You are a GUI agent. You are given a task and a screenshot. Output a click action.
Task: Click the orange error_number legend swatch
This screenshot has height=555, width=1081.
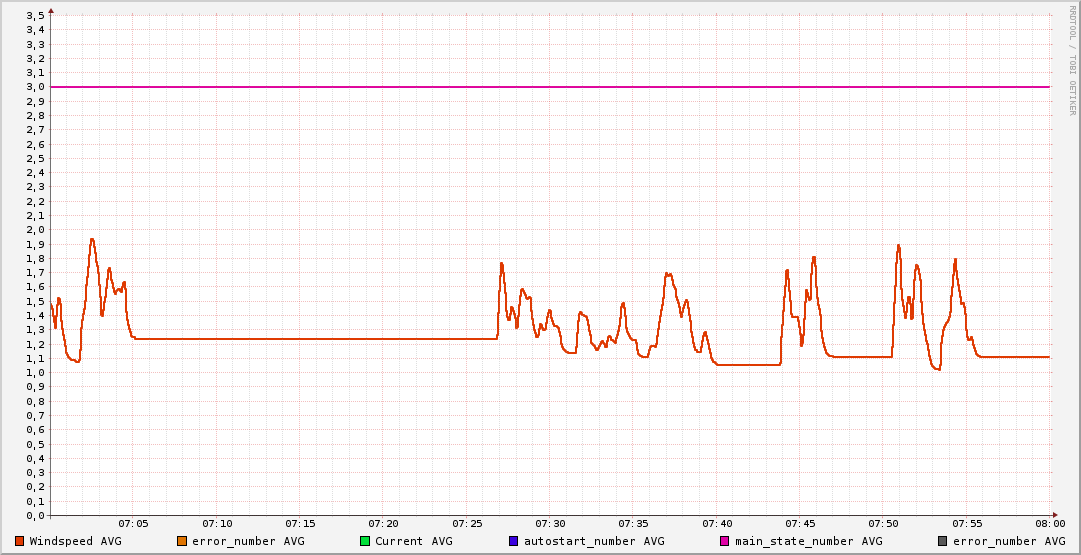pyautogui.click(x=181, y=541)
